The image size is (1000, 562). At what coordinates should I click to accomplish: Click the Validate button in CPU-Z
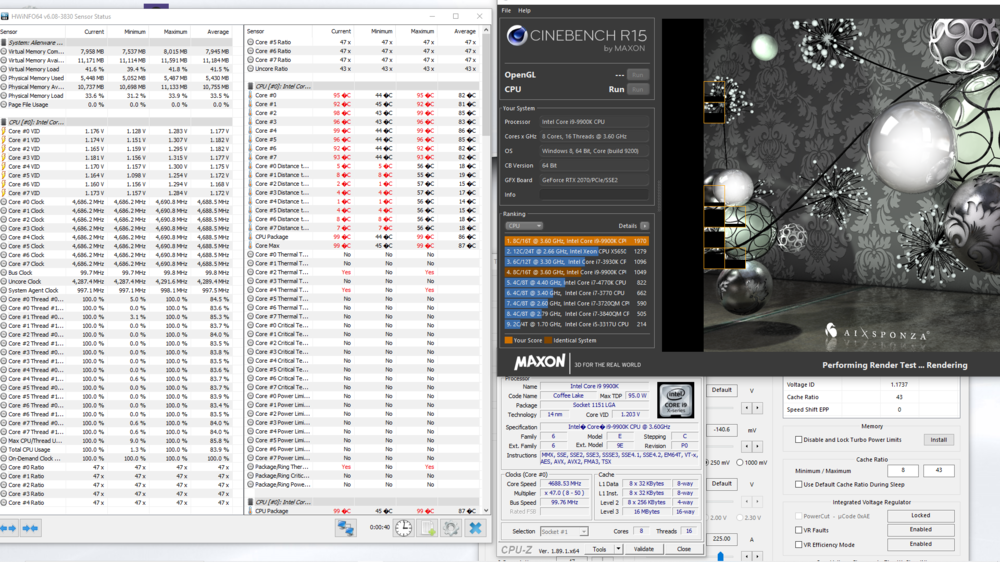[644, 549]
